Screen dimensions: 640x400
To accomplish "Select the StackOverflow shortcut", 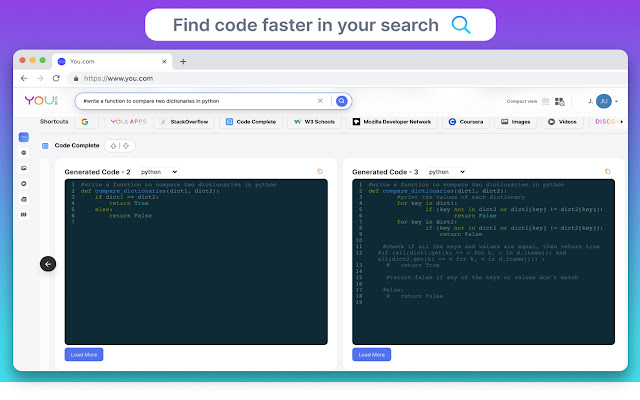I will pos(184,122).
